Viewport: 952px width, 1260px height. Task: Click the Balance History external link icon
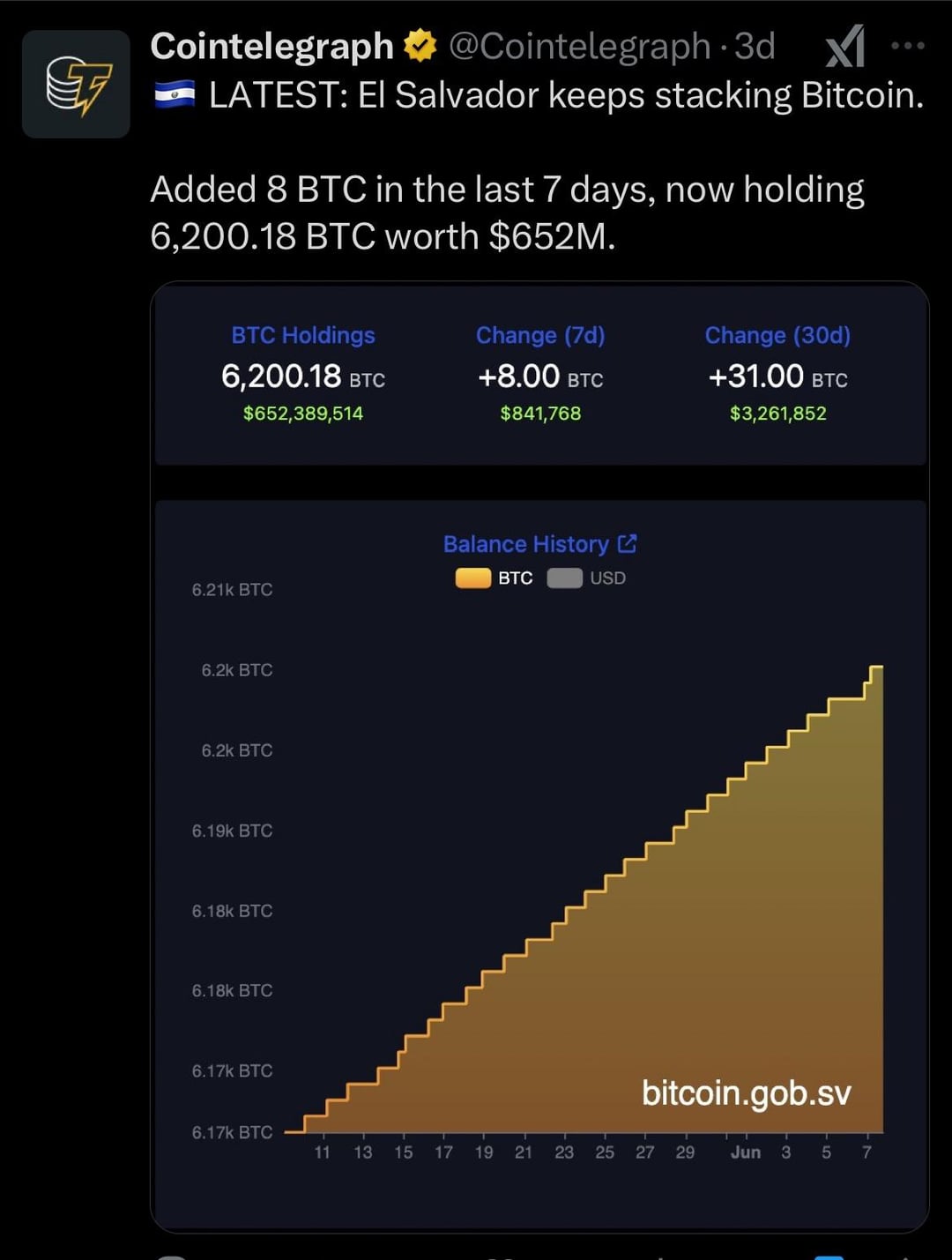tap(627, 544)
